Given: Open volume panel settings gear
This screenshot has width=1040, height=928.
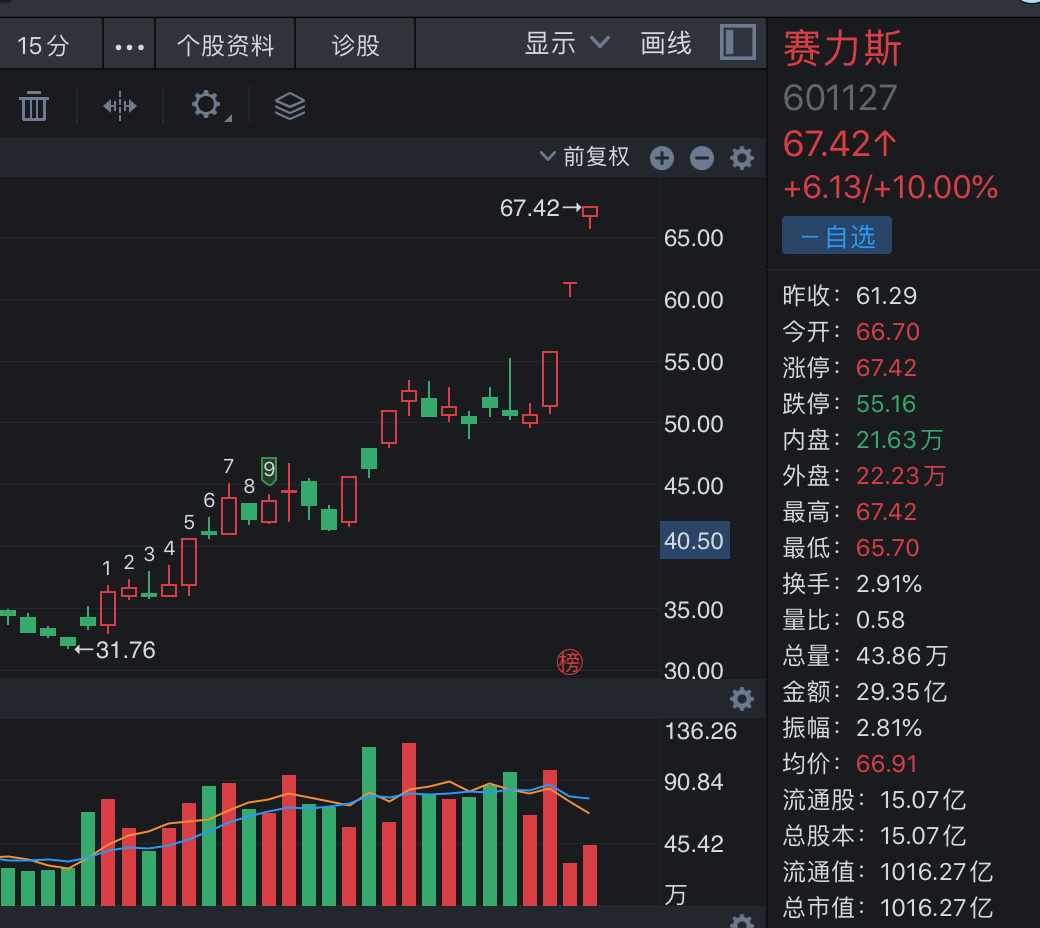Looking at the screenshot, I should point(742,698).
